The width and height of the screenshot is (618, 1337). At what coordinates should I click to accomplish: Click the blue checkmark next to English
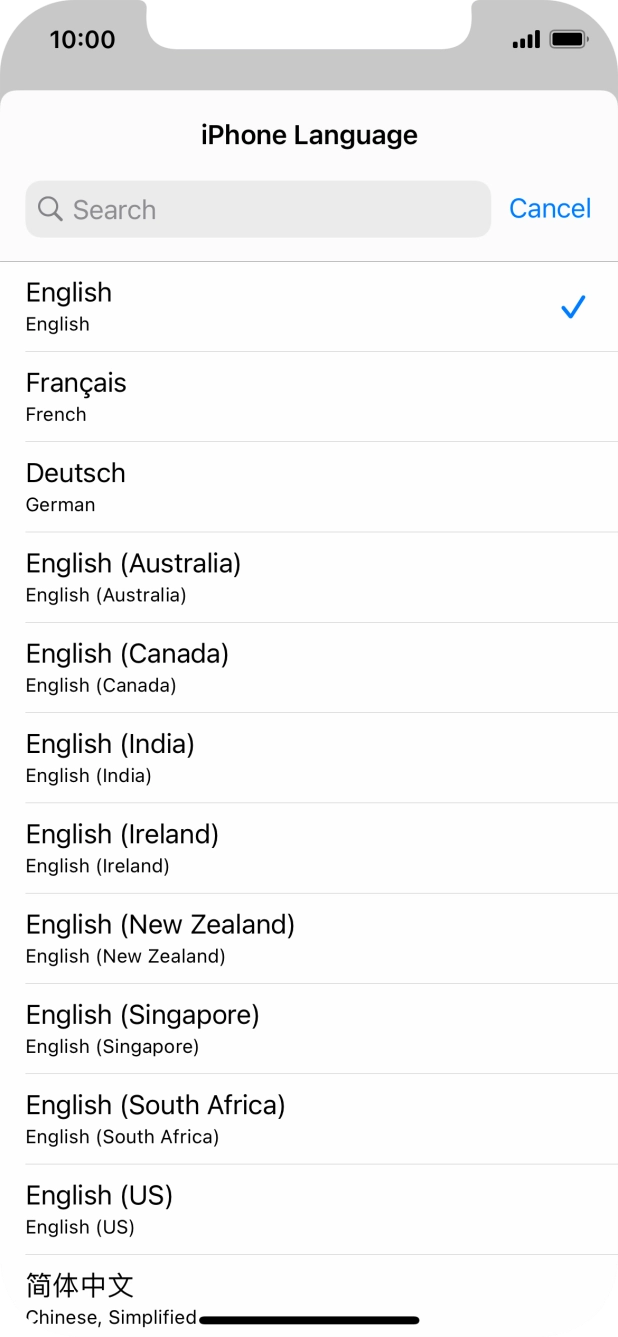click(x=573, y=306)
